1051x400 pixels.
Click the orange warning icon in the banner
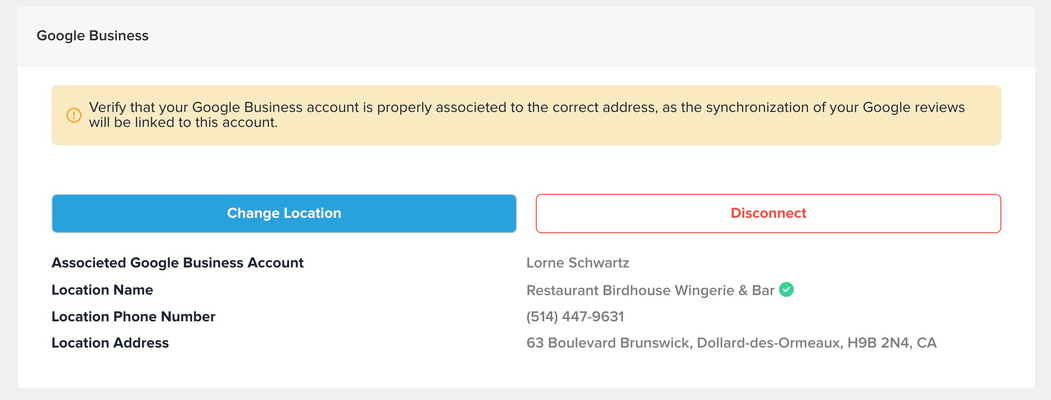click(x=74, y=115)
